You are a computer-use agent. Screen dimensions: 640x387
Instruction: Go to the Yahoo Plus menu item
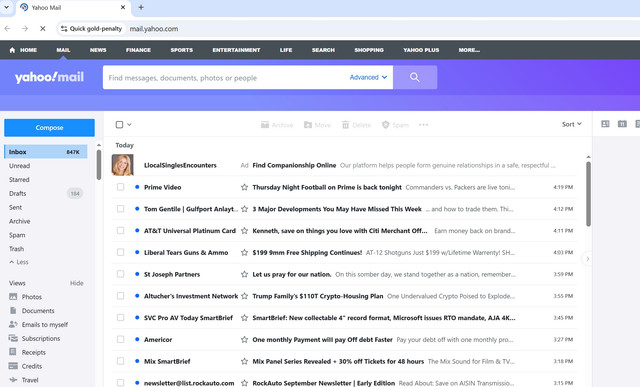pyautogui.click(x=421, y=50)
